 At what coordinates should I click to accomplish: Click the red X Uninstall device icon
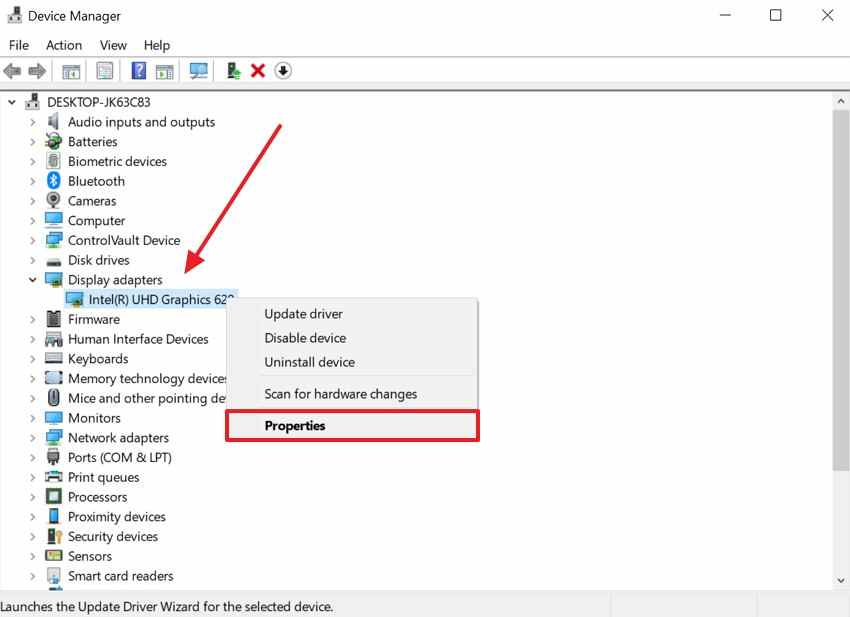pyautogui.click(x=258, y=70)
